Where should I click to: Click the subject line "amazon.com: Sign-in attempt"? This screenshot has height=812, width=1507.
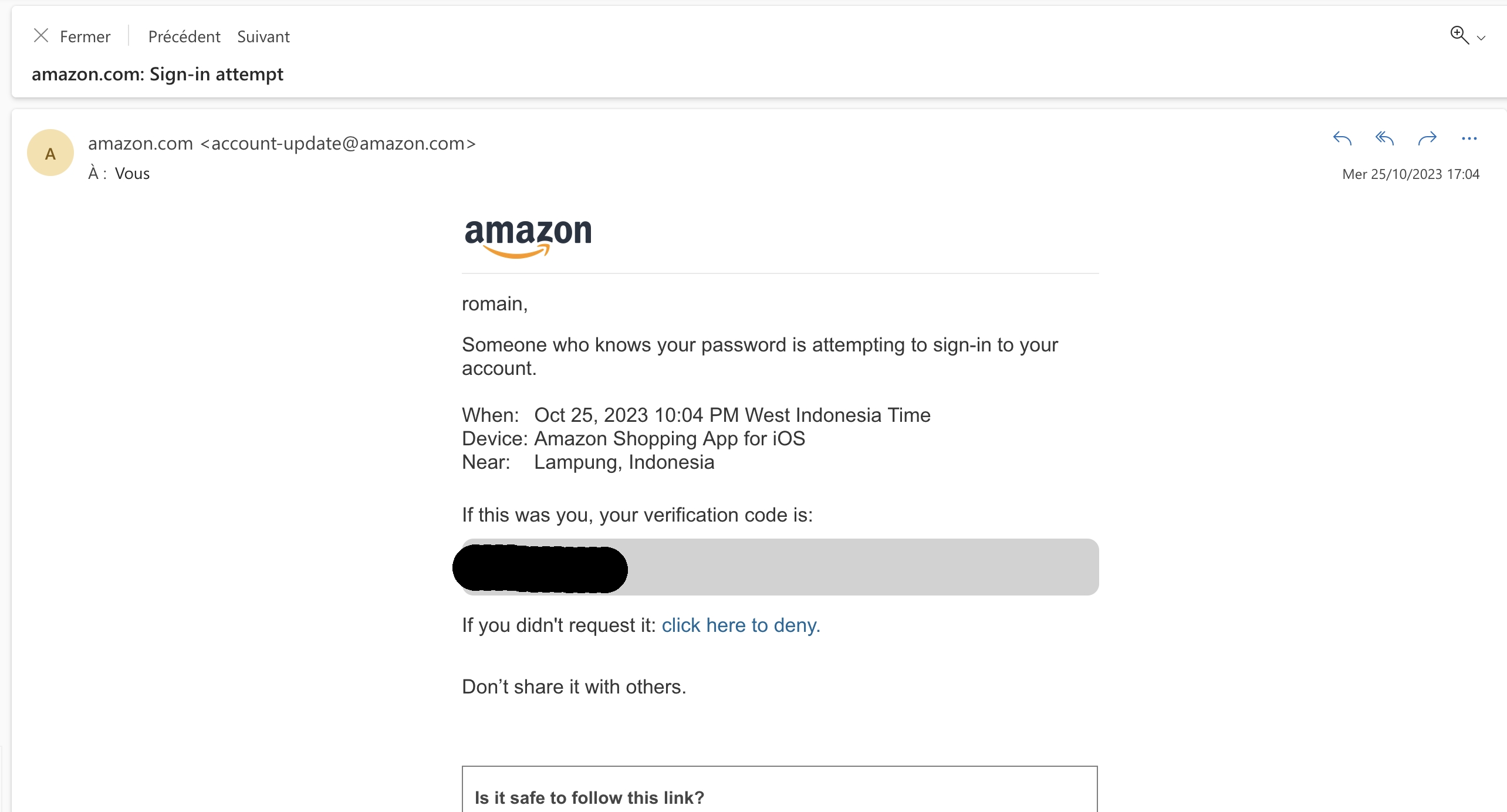pyautogui.click(x=157, y=74)
